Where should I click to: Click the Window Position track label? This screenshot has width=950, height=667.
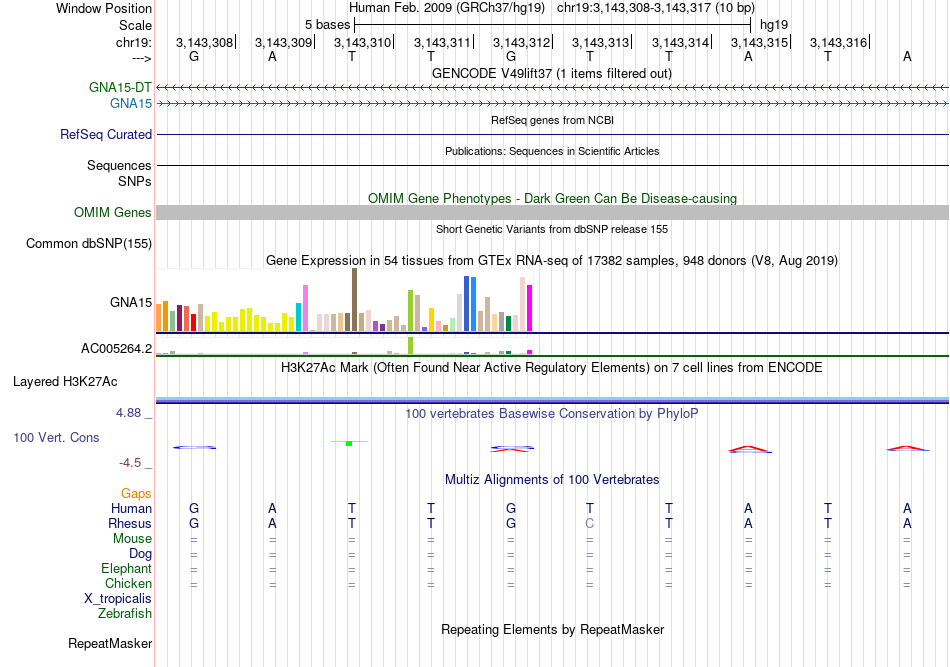pos(104,8)
